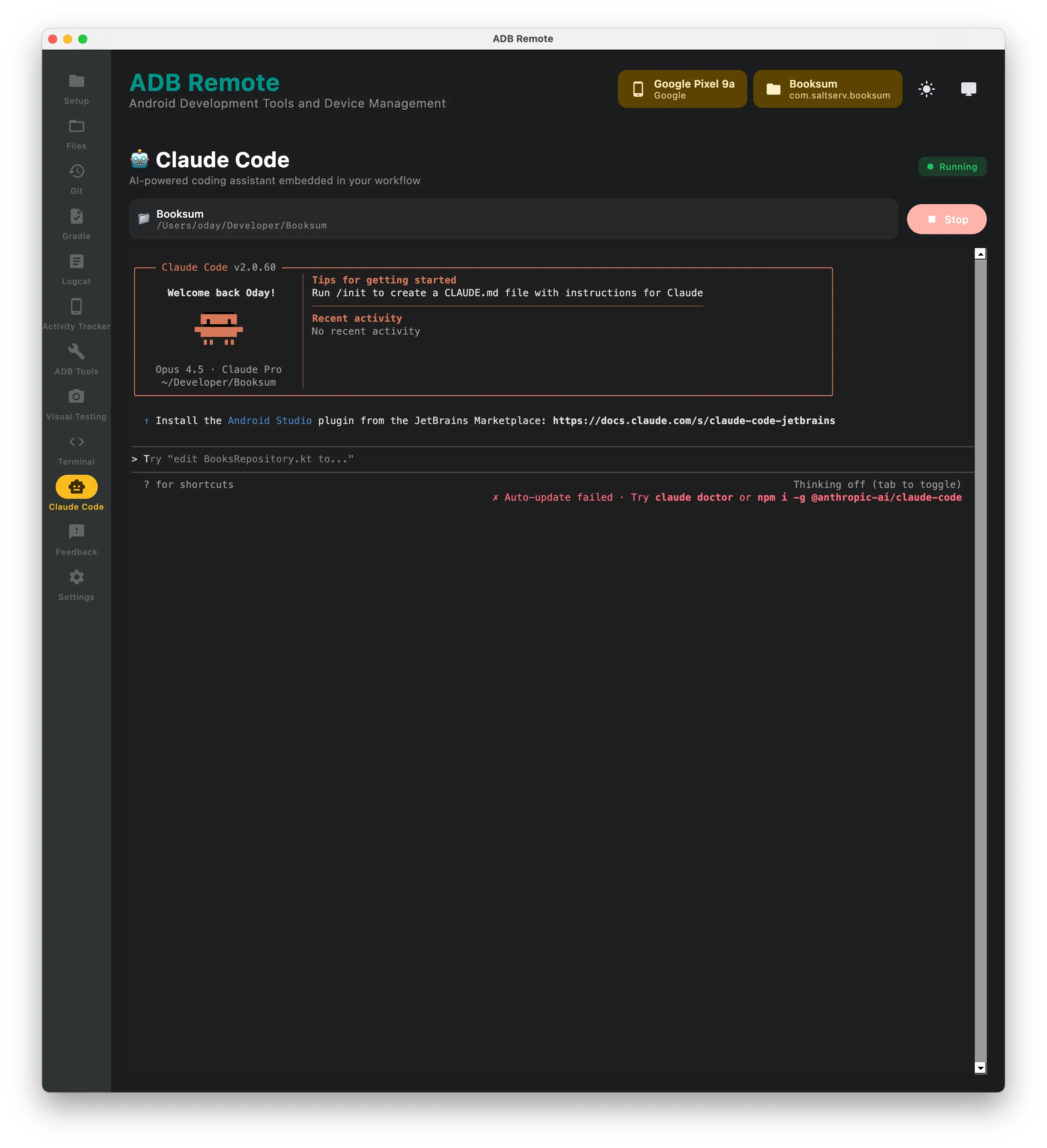This screenshot has width=1047, height=1148.
Task: Switch to the Terminal panel
Action: pos(76,449)
